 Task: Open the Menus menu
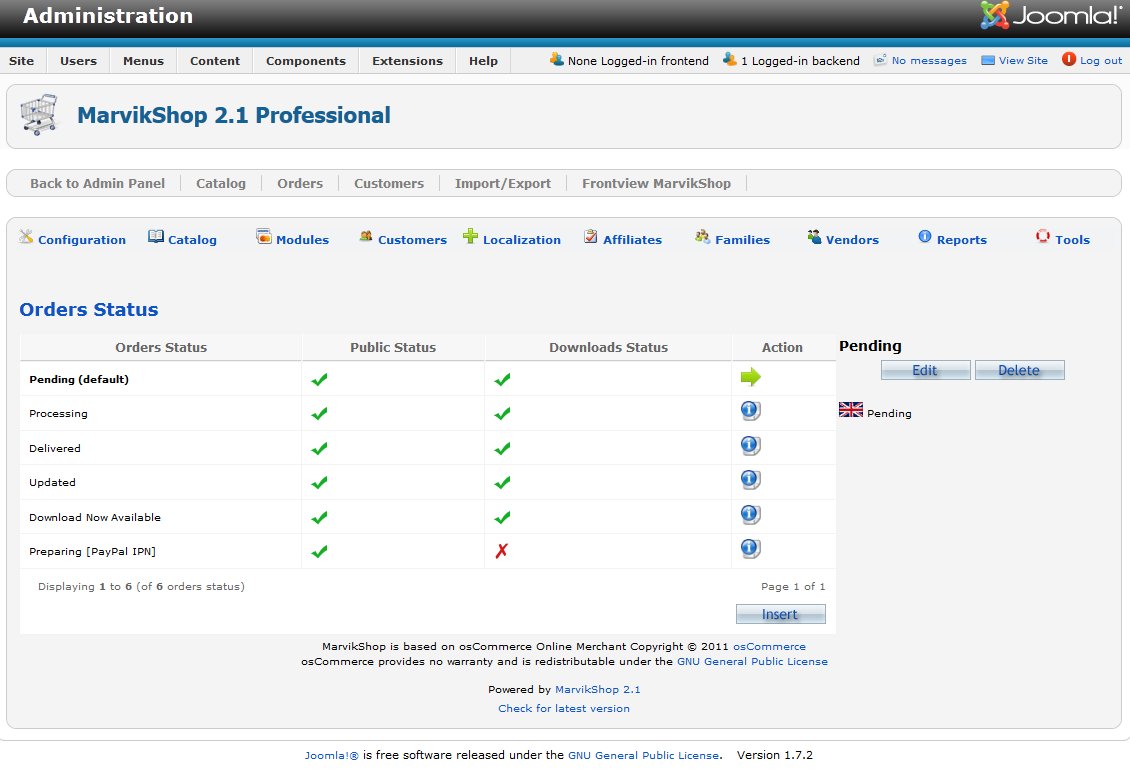point(143,61)
